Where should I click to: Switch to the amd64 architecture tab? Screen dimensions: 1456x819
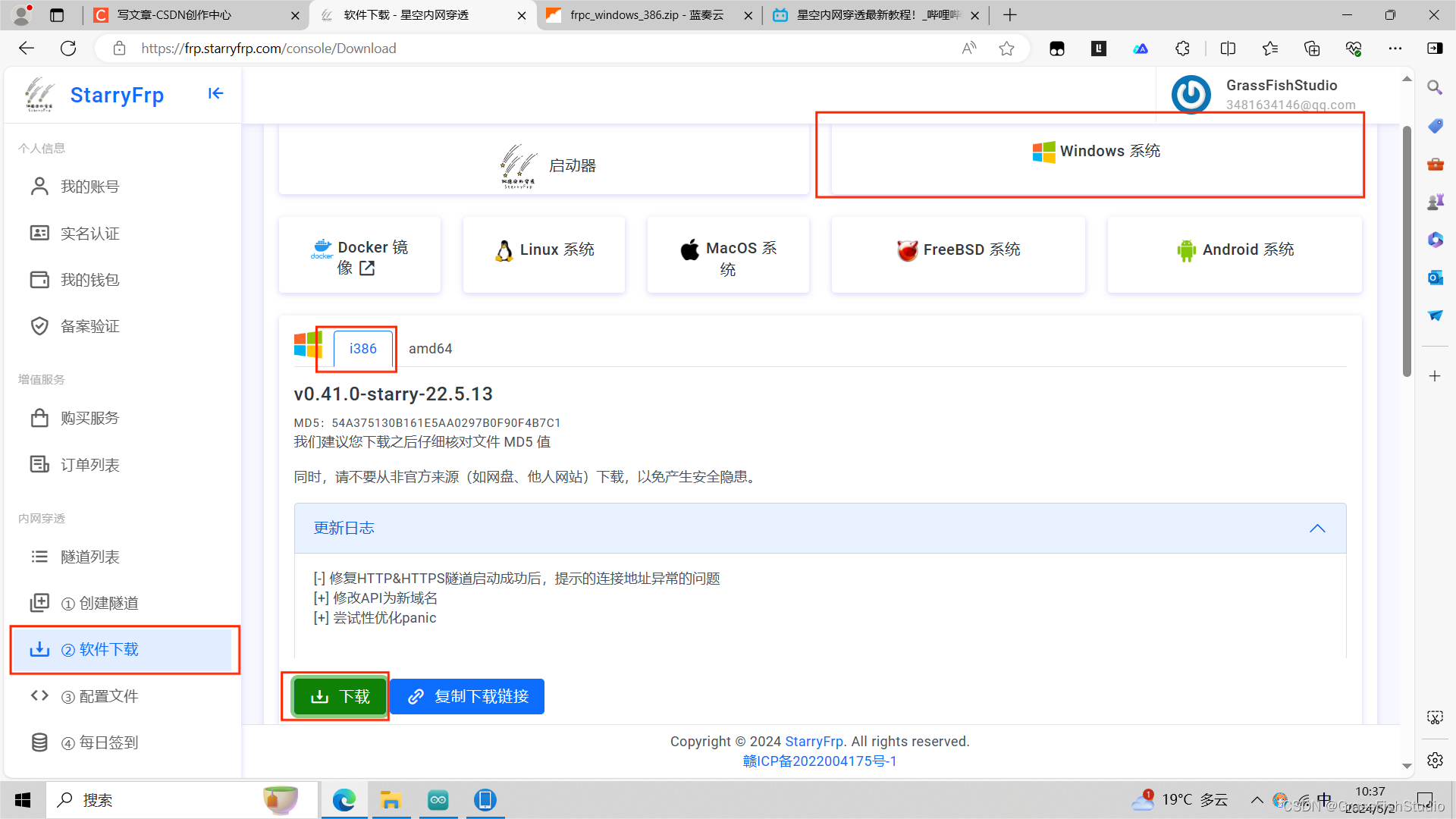pos(430,349)
